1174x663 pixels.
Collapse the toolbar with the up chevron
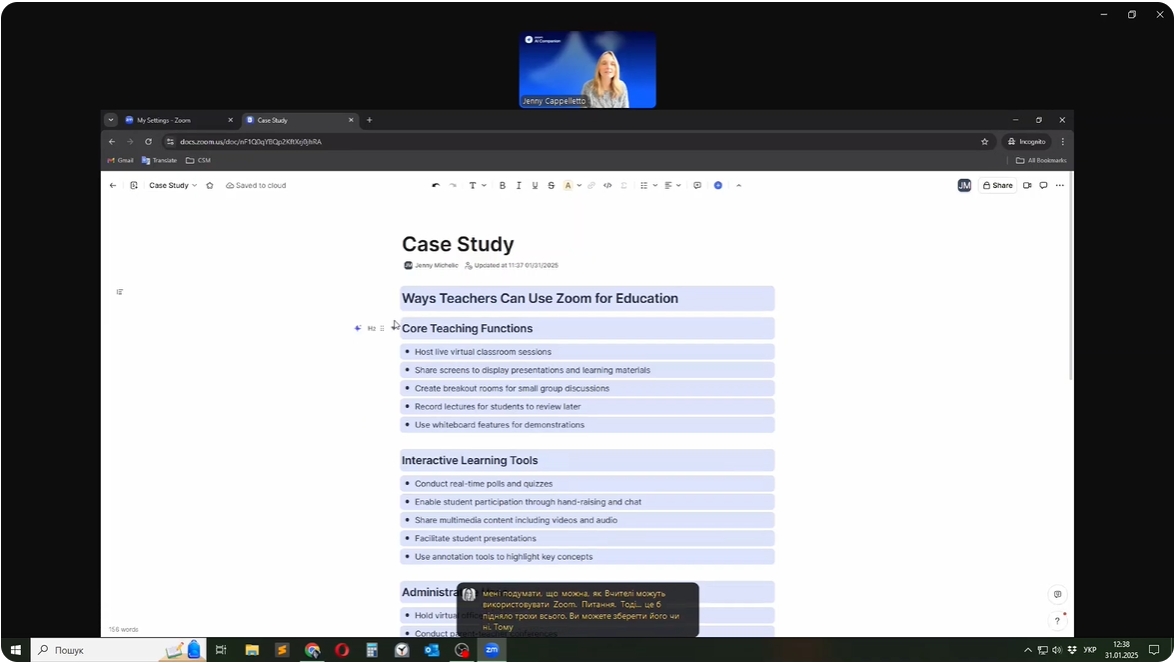[x=739, y=186]
